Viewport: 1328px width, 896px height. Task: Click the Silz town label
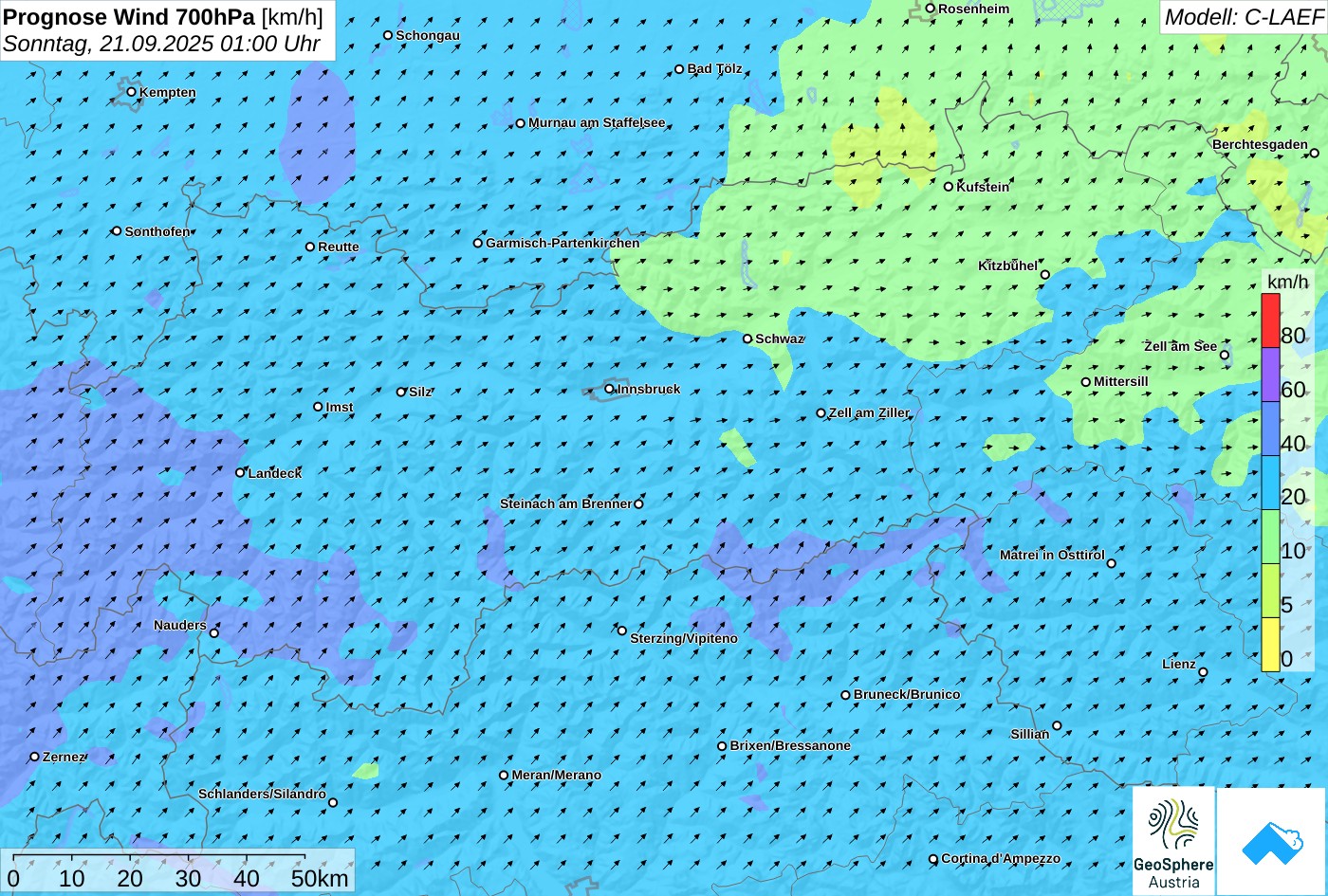point(420,392)
